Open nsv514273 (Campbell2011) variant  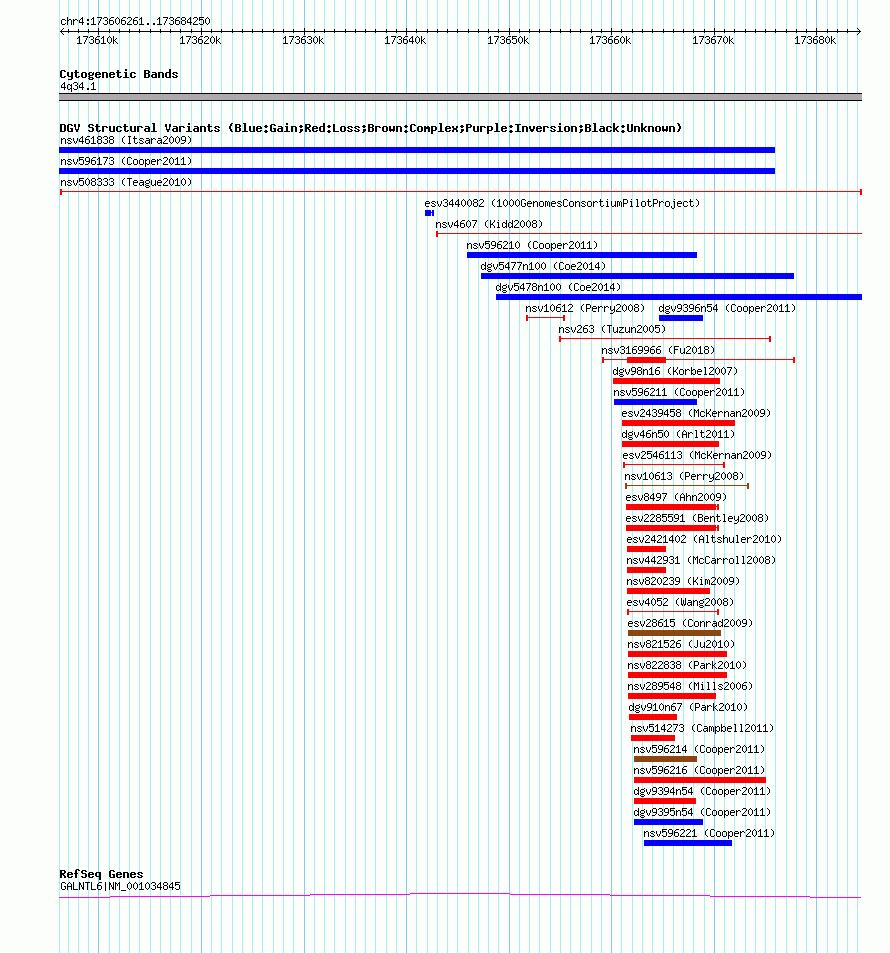click(702, 728)
